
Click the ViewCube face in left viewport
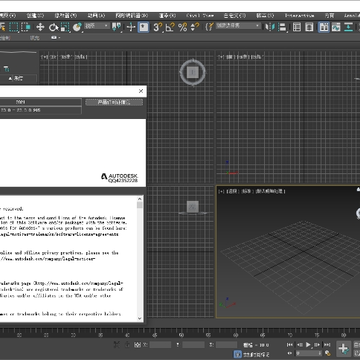[193, 207]
